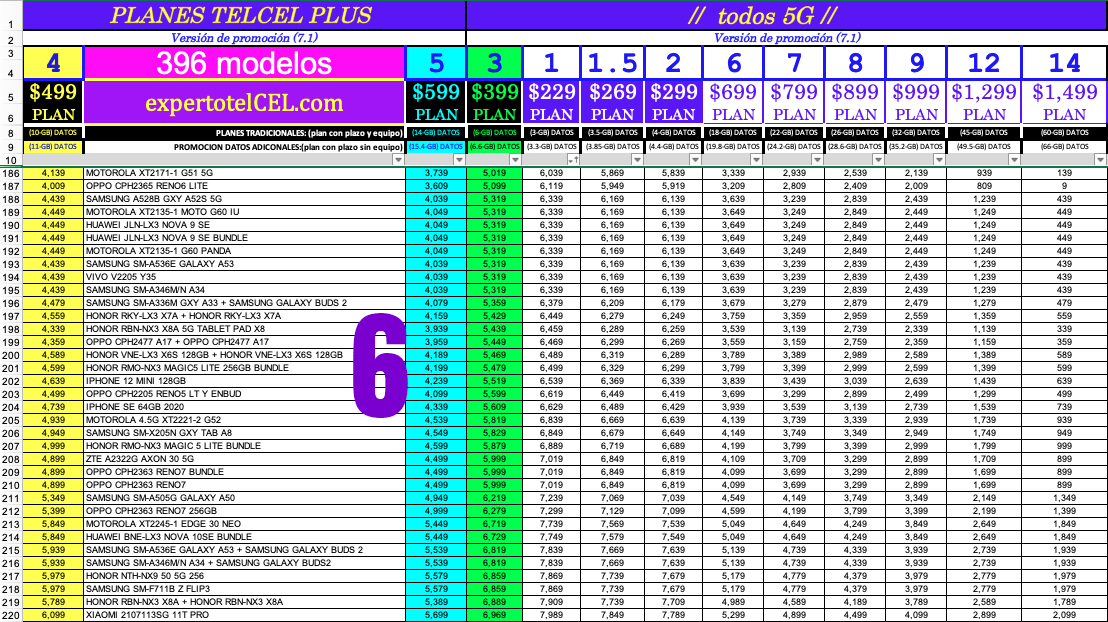
Task: Select the 'HONOR NTH-NX9 50 5G 256' cell
Action: point(244,576)
